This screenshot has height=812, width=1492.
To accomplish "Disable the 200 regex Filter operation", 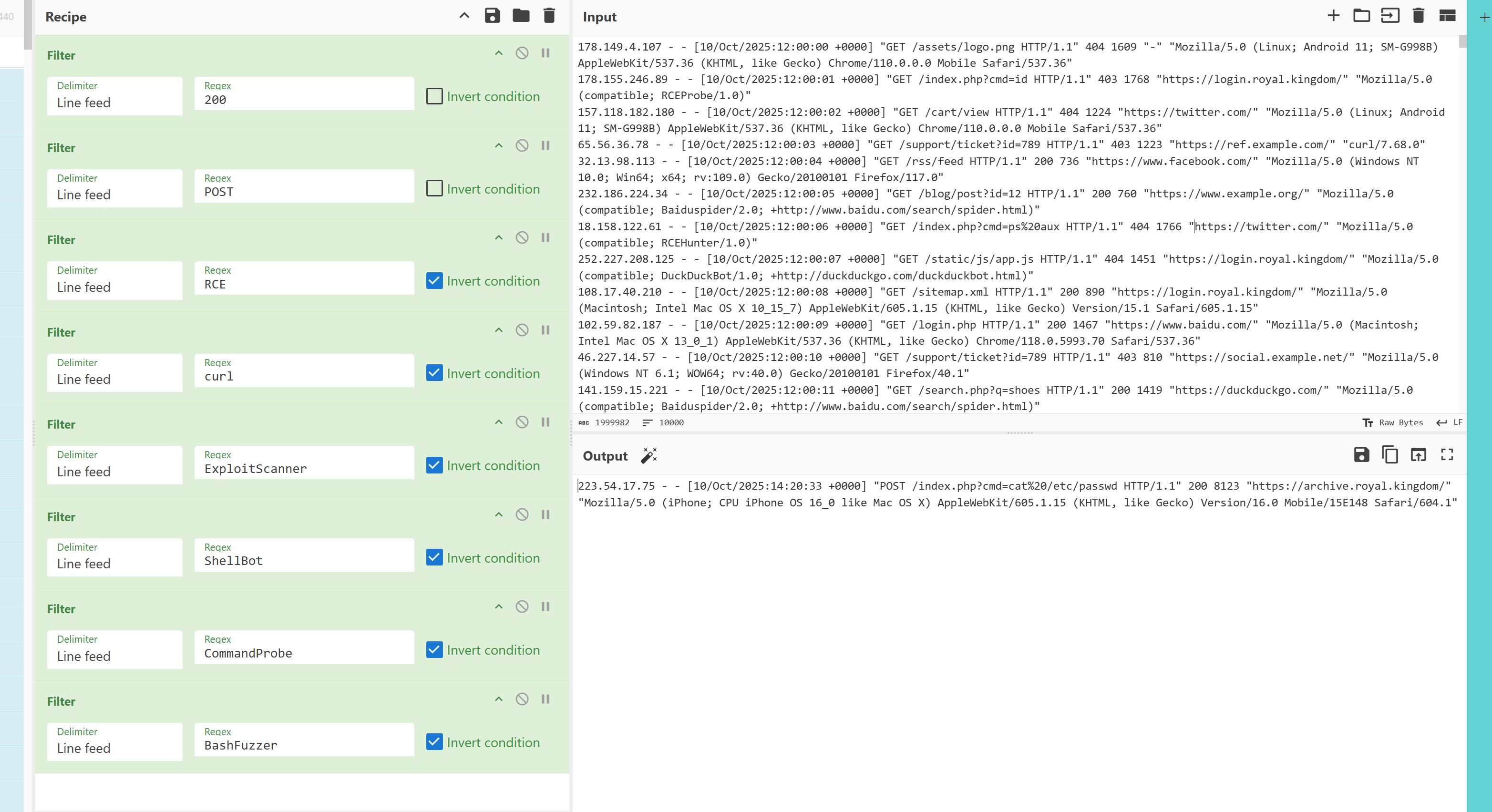I will [x=522, y=53].
